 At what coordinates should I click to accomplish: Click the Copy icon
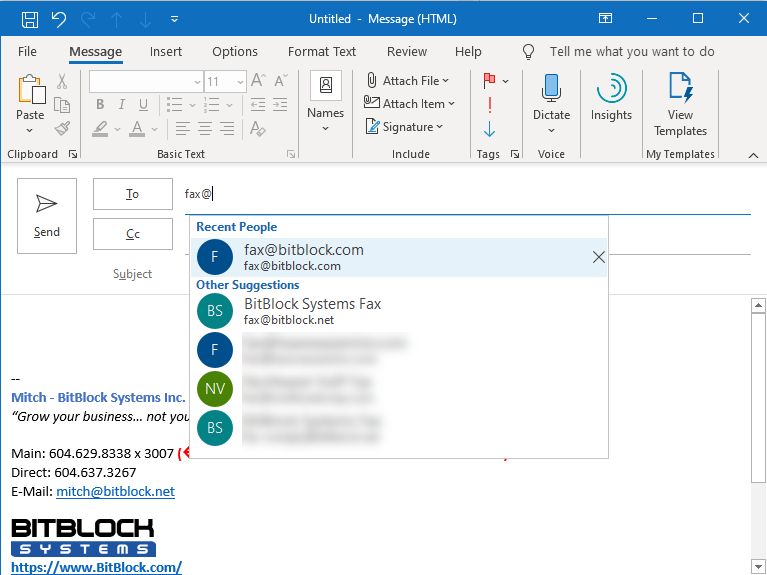pos(62,105)
